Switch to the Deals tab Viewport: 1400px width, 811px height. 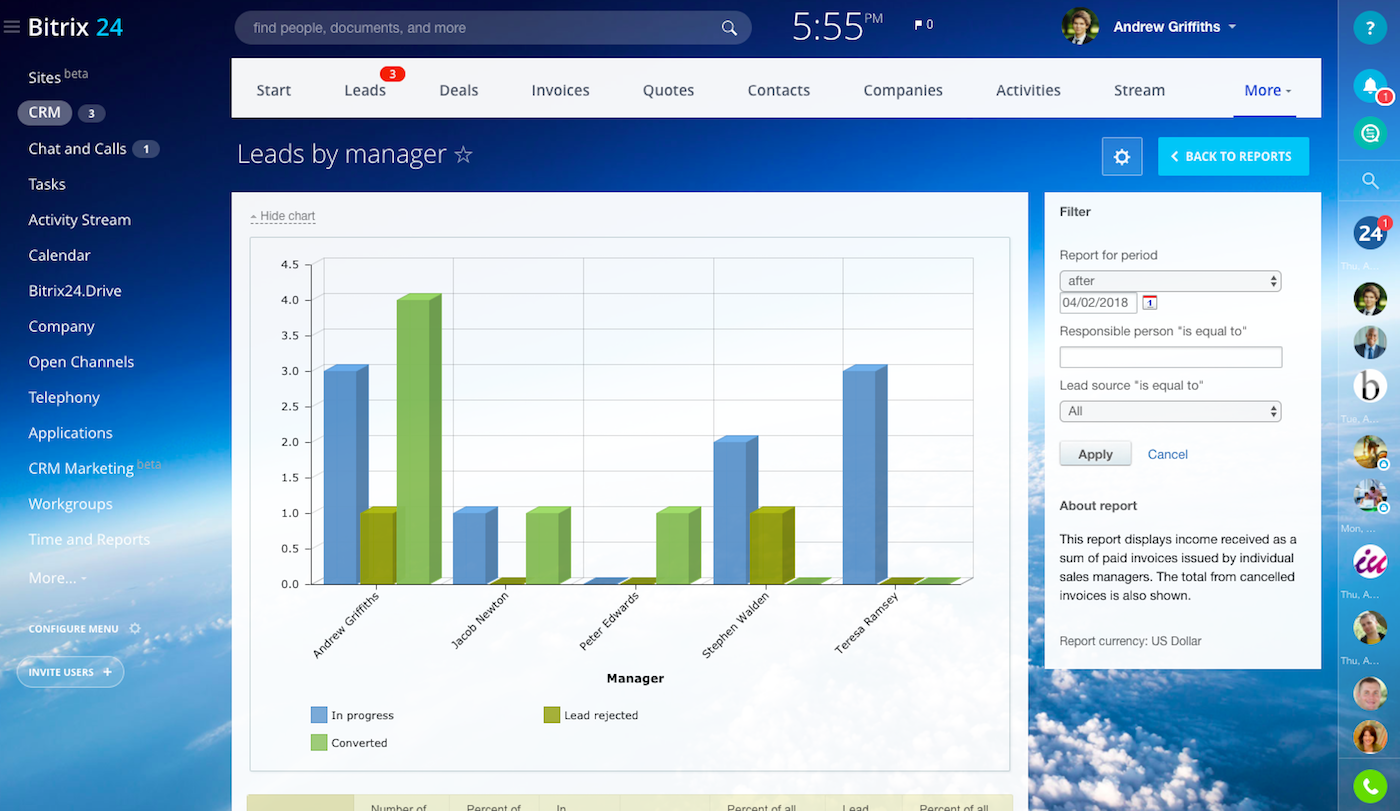459,90
